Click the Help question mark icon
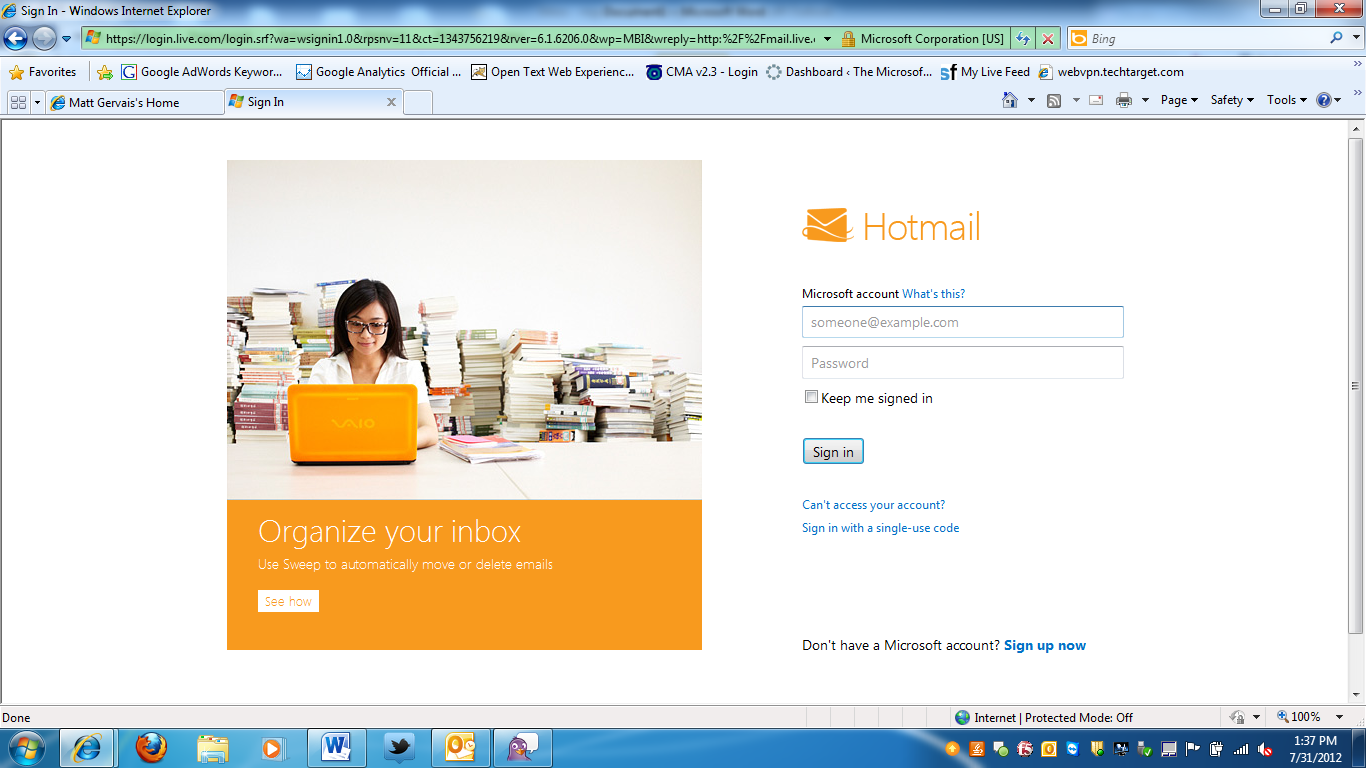Screen dimensions: 1366x768 [x=1323, y=100]
